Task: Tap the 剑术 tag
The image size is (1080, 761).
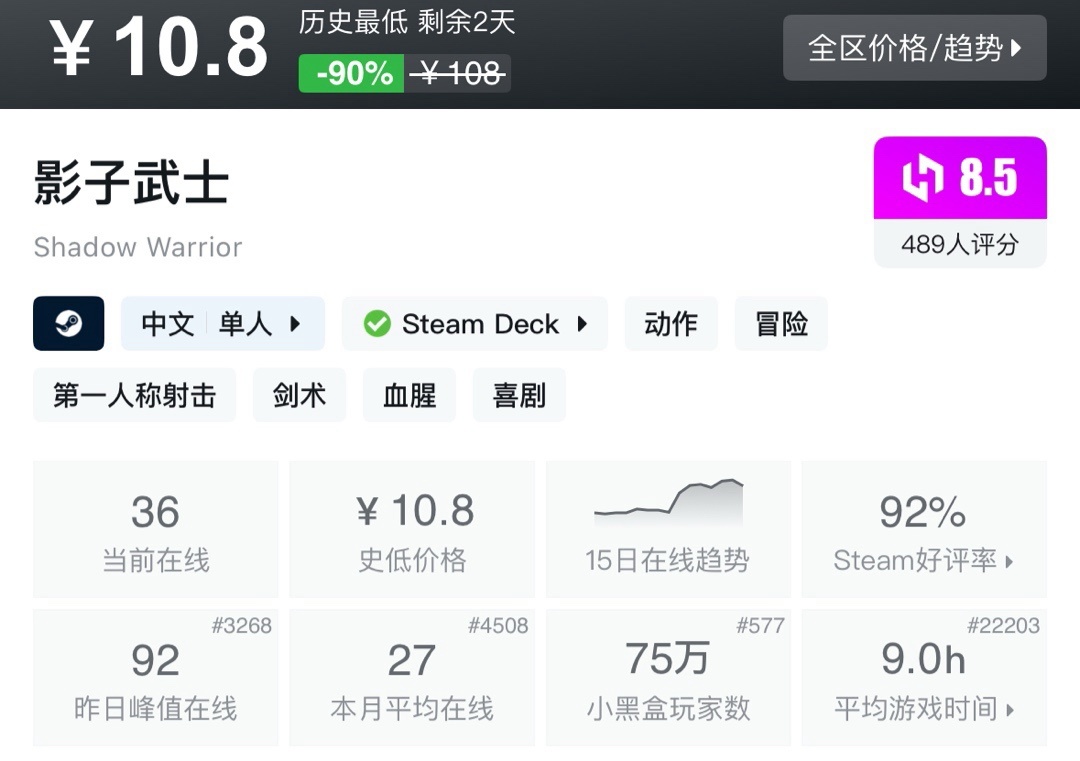Action: point(299,396)
